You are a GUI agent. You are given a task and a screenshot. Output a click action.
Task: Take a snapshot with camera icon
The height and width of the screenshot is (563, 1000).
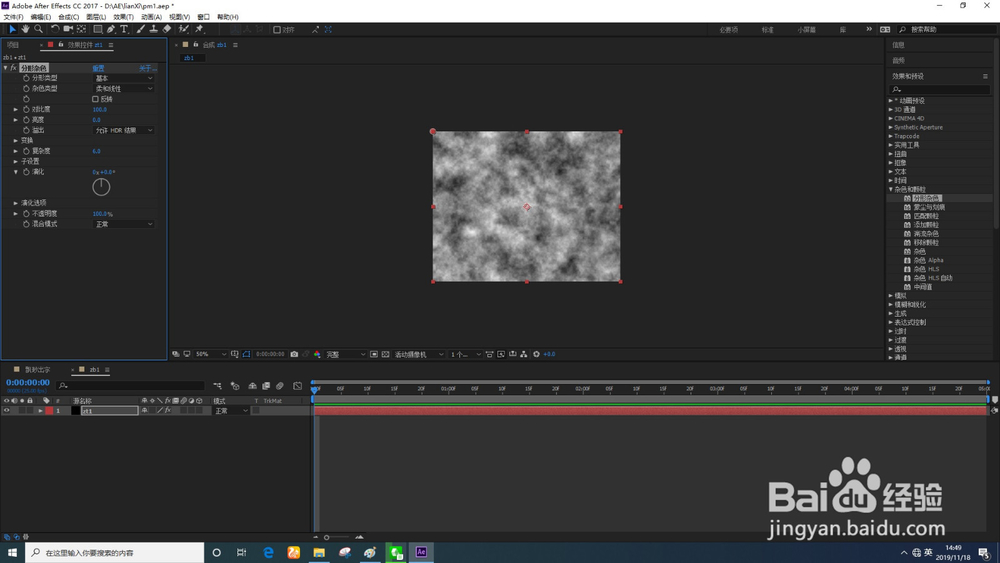pos(294,354)
